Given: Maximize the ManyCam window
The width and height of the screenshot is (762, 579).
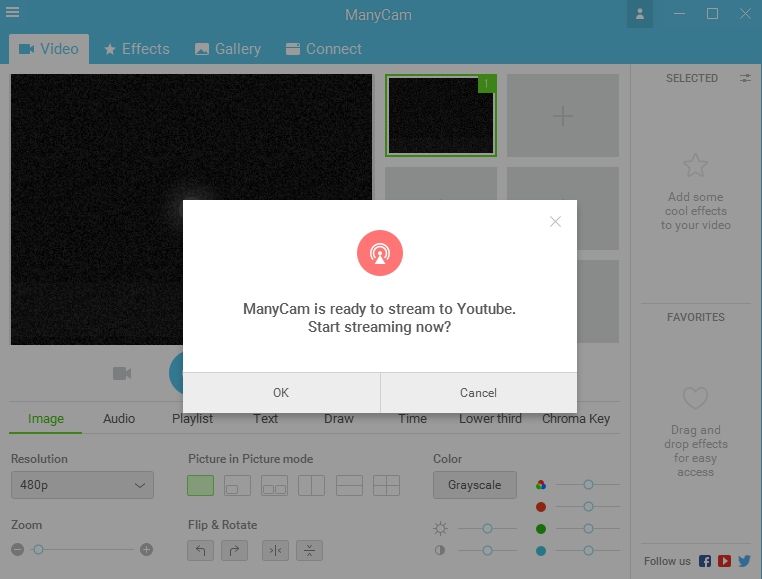Looking at the screenshot, I should tap(712, 14).
